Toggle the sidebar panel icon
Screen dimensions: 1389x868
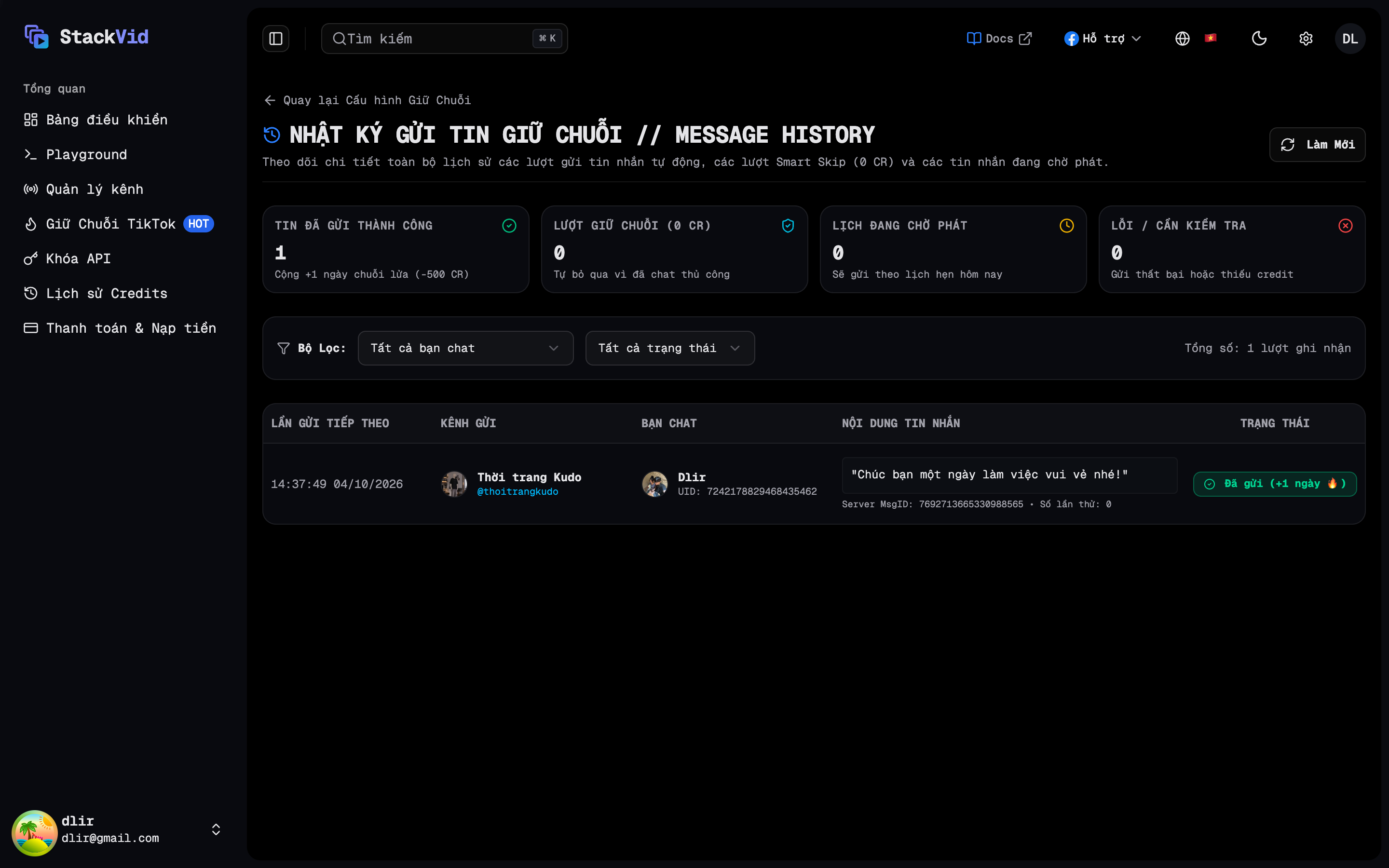tap(276, 39)
